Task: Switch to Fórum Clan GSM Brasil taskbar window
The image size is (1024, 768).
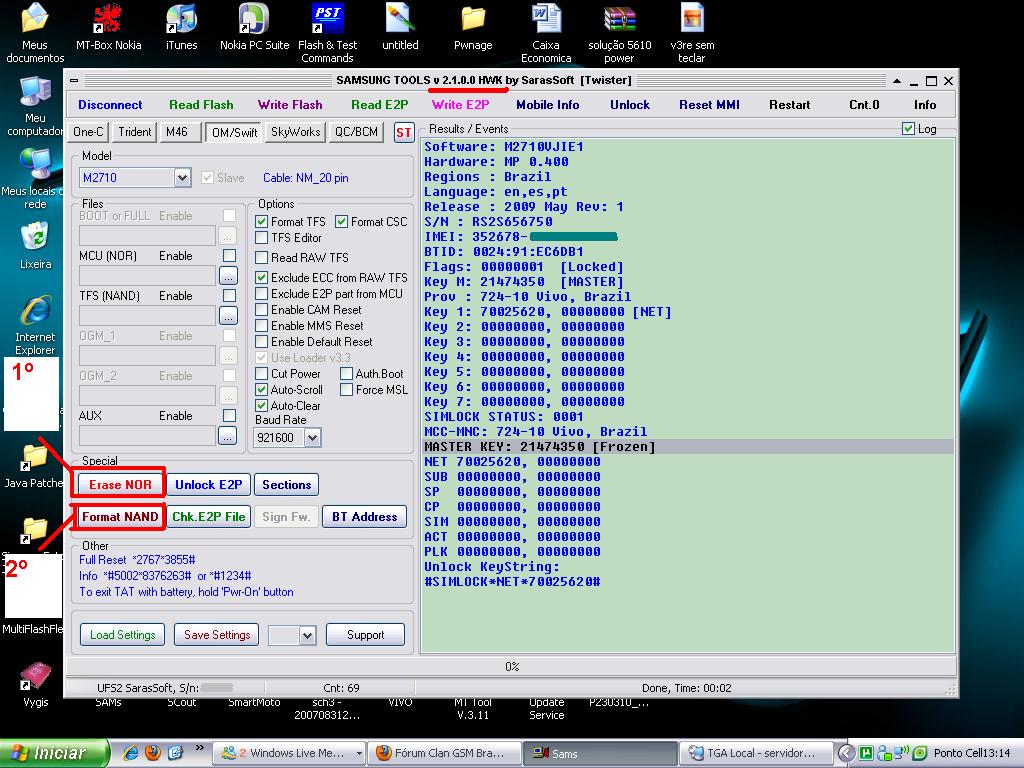Action: coord(445,754)
